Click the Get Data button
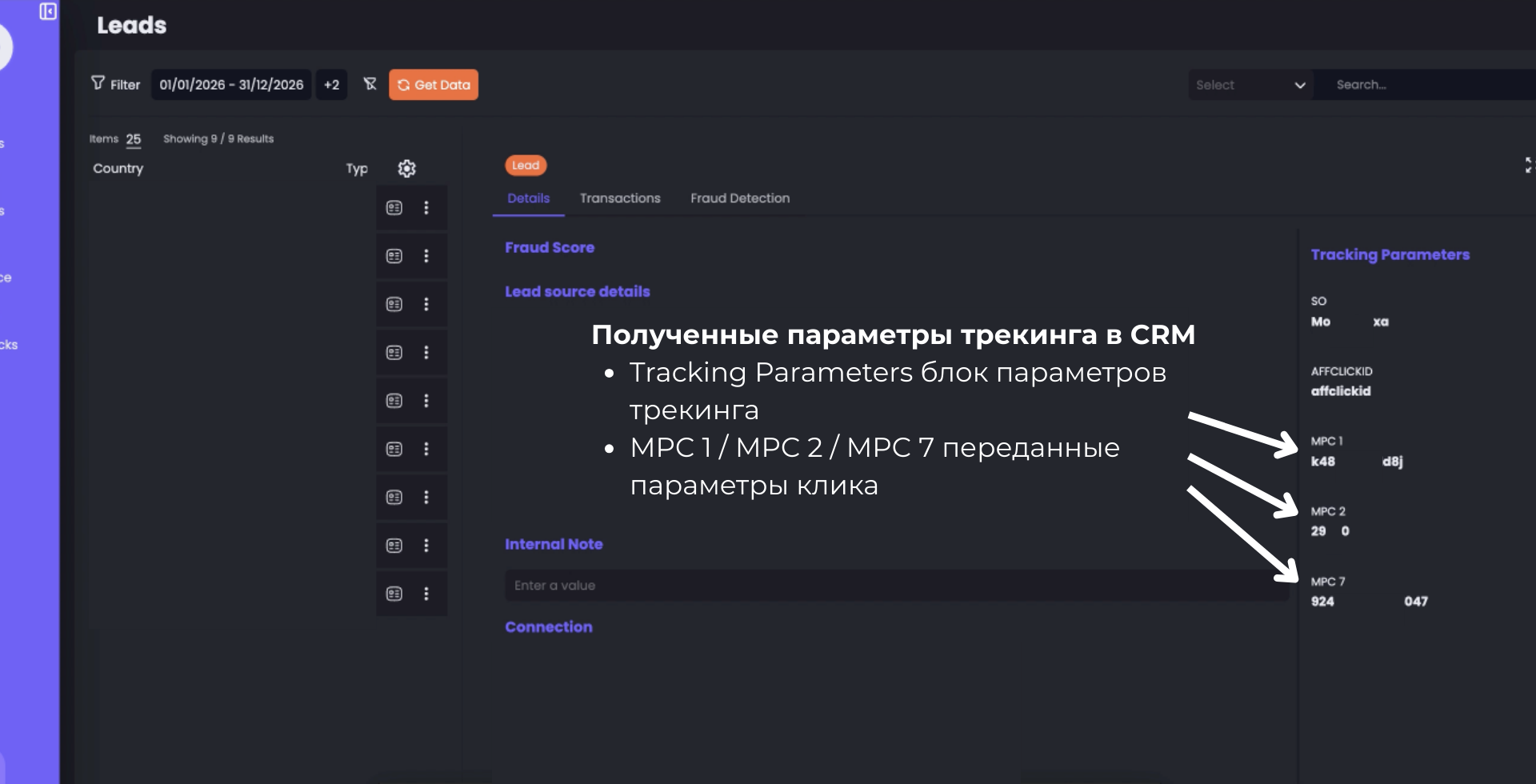This screenshot has width=1536, height=784. pyautogui.click(x=434, y=84)
